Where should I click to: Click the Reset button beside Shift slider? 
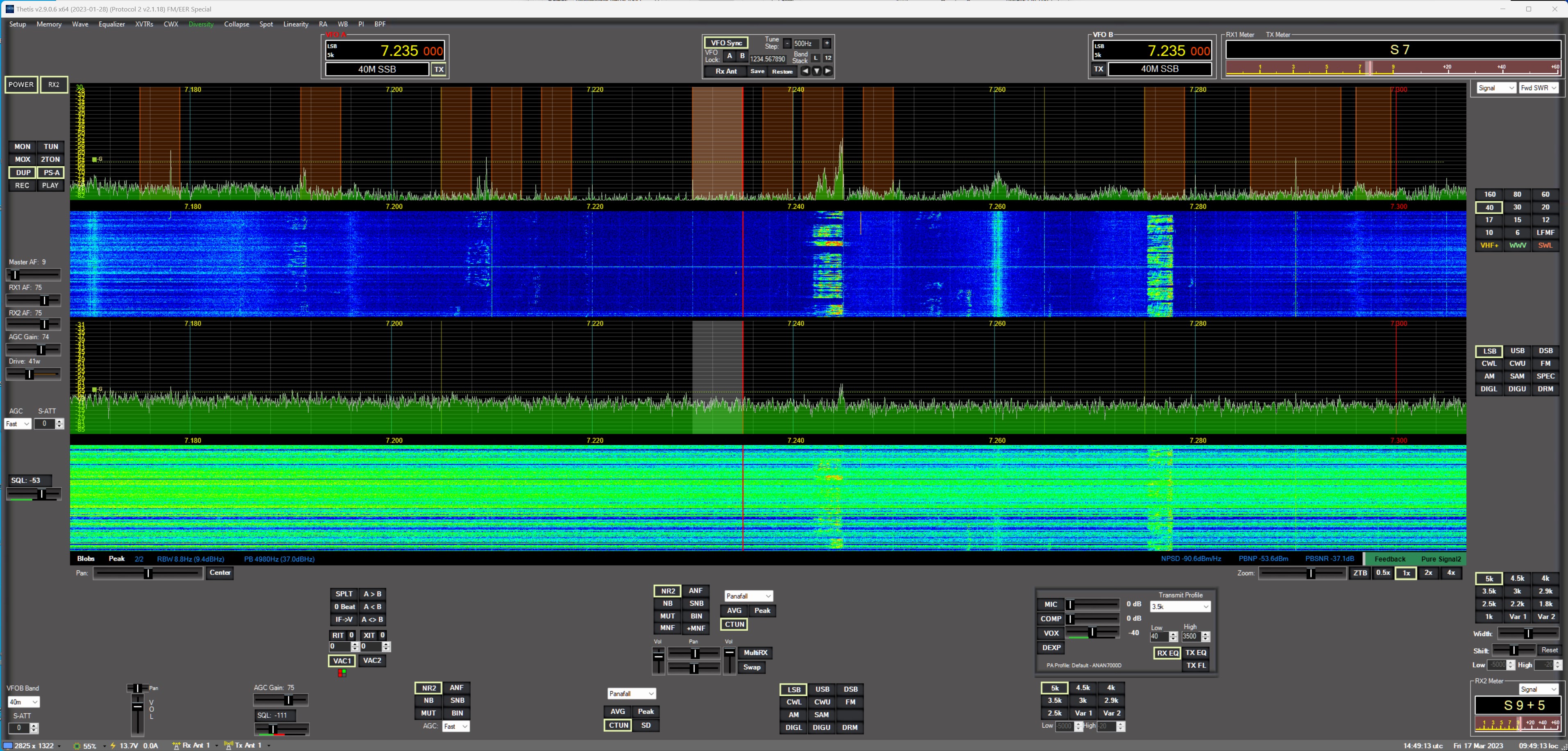point(1549,650)
